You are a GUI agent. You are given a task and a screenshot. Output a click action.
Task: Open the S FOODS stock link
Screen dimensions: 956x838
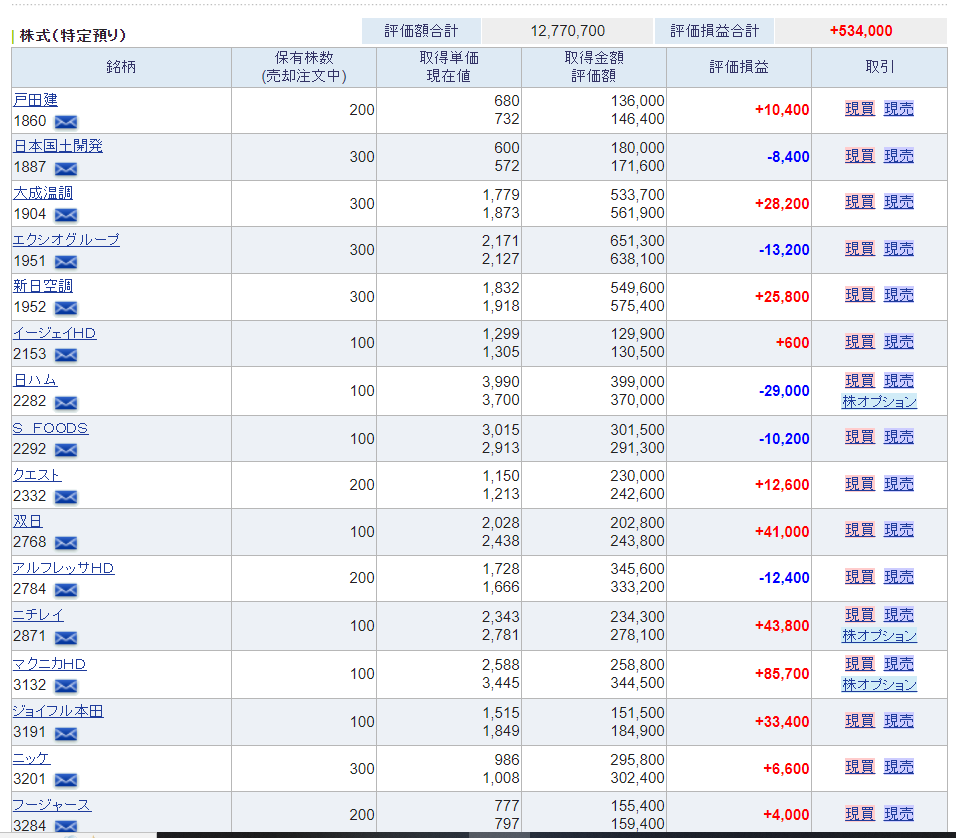point(51,428)
